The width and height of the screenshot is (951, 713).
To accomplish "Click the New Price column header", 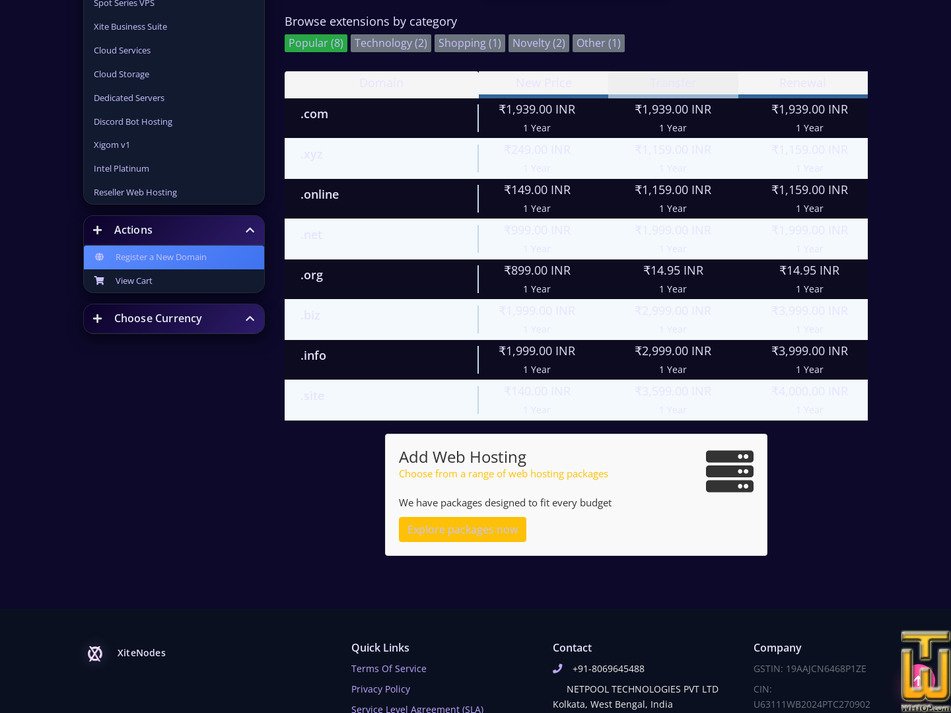I will pos(543,83).
